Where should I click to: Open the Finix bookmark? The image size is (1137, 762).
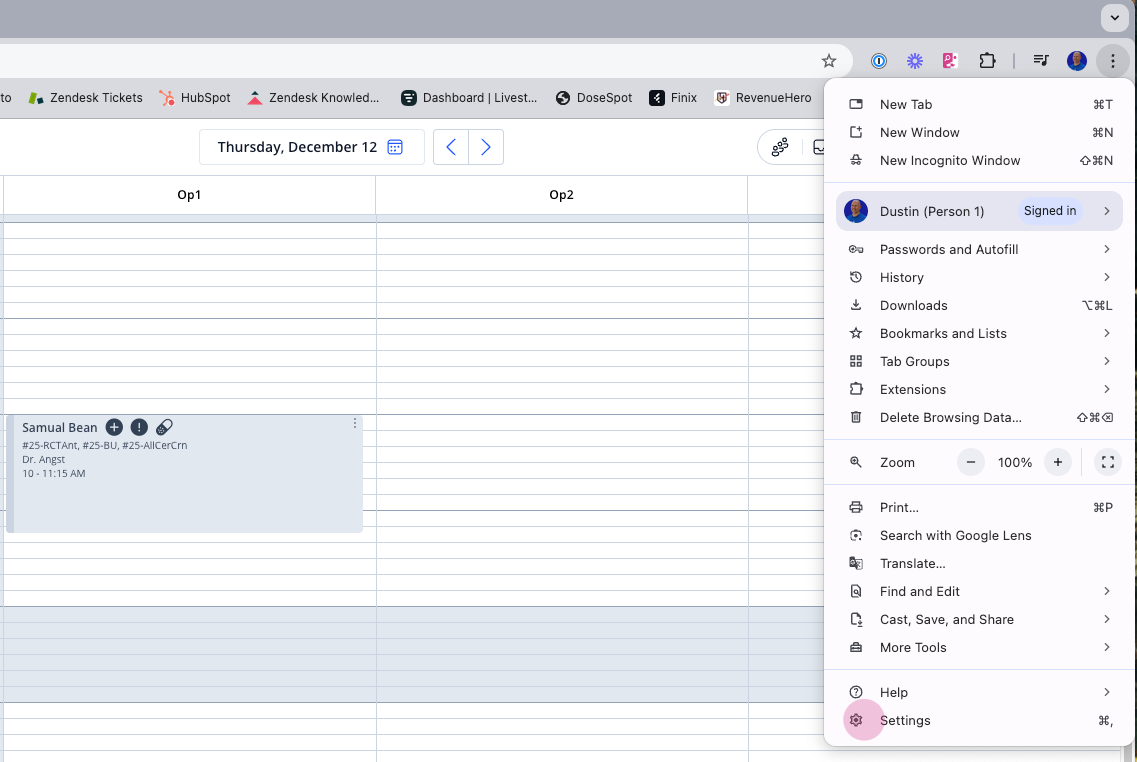pos(673,98)
